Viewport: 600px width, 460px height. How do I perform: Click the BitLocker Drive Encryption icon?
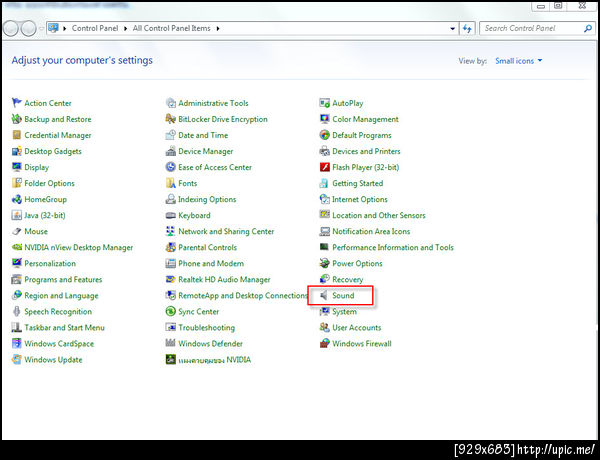(170, 119)
